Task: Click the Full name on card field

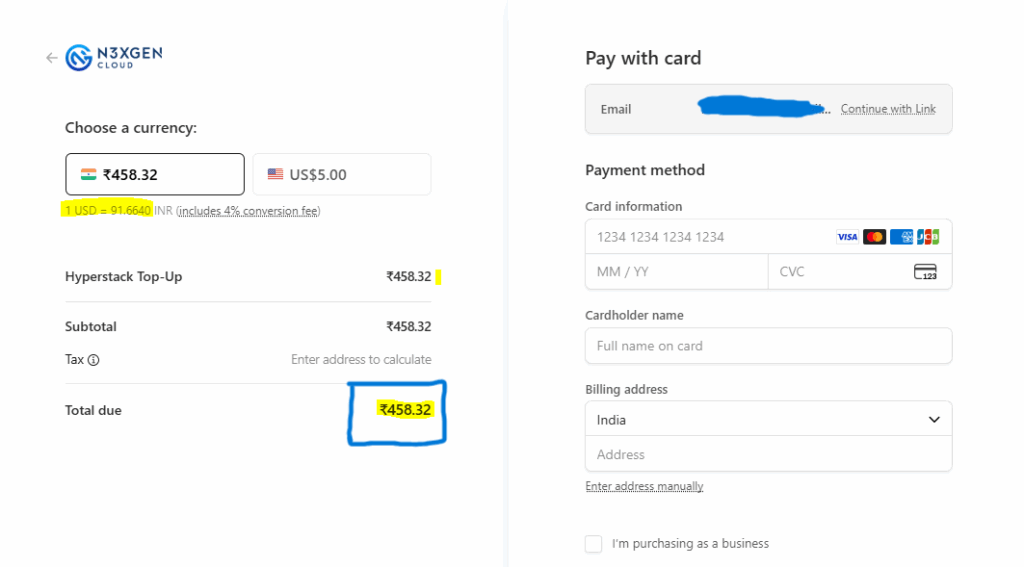Action: point(768,346)
